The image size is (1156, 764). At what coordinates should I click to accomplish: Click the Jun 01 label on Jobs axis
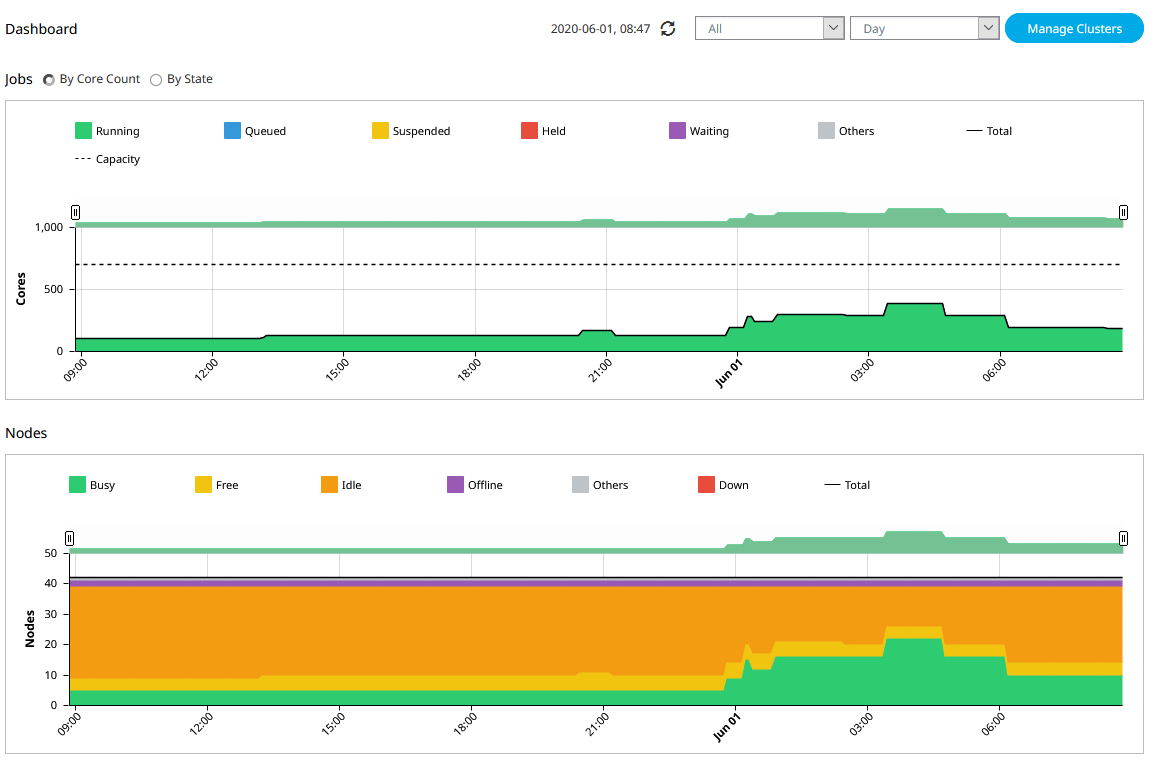730,373
